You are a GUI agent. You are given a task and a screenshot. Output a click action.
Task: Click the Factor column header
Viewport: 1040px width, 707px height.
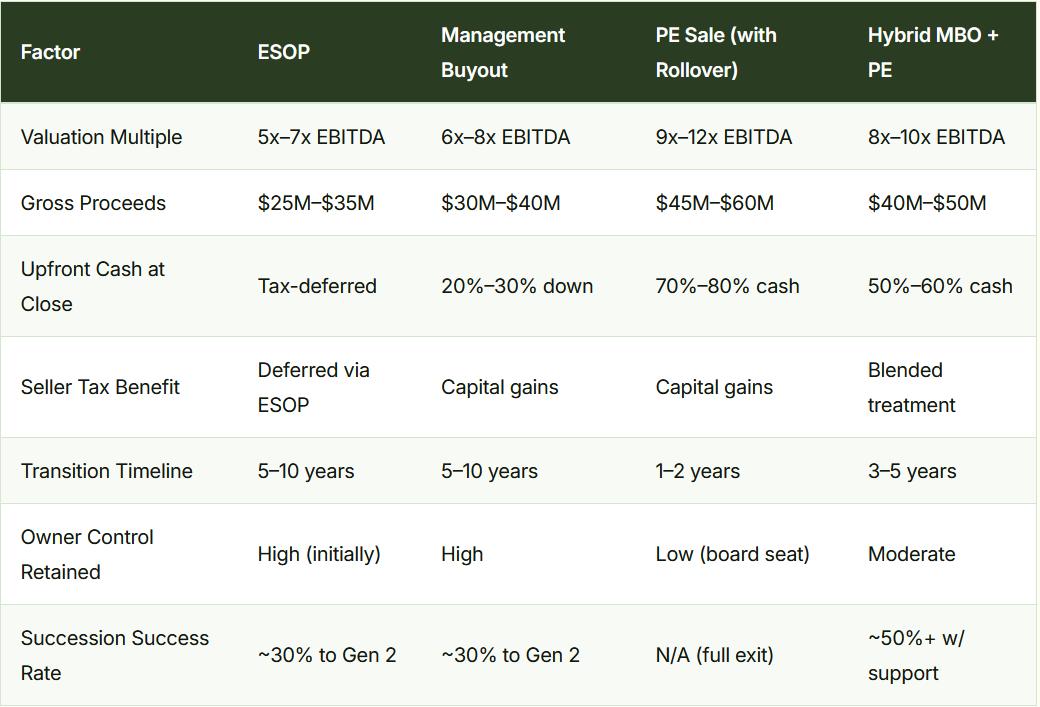pyautogui.click(x=50, y=52)
